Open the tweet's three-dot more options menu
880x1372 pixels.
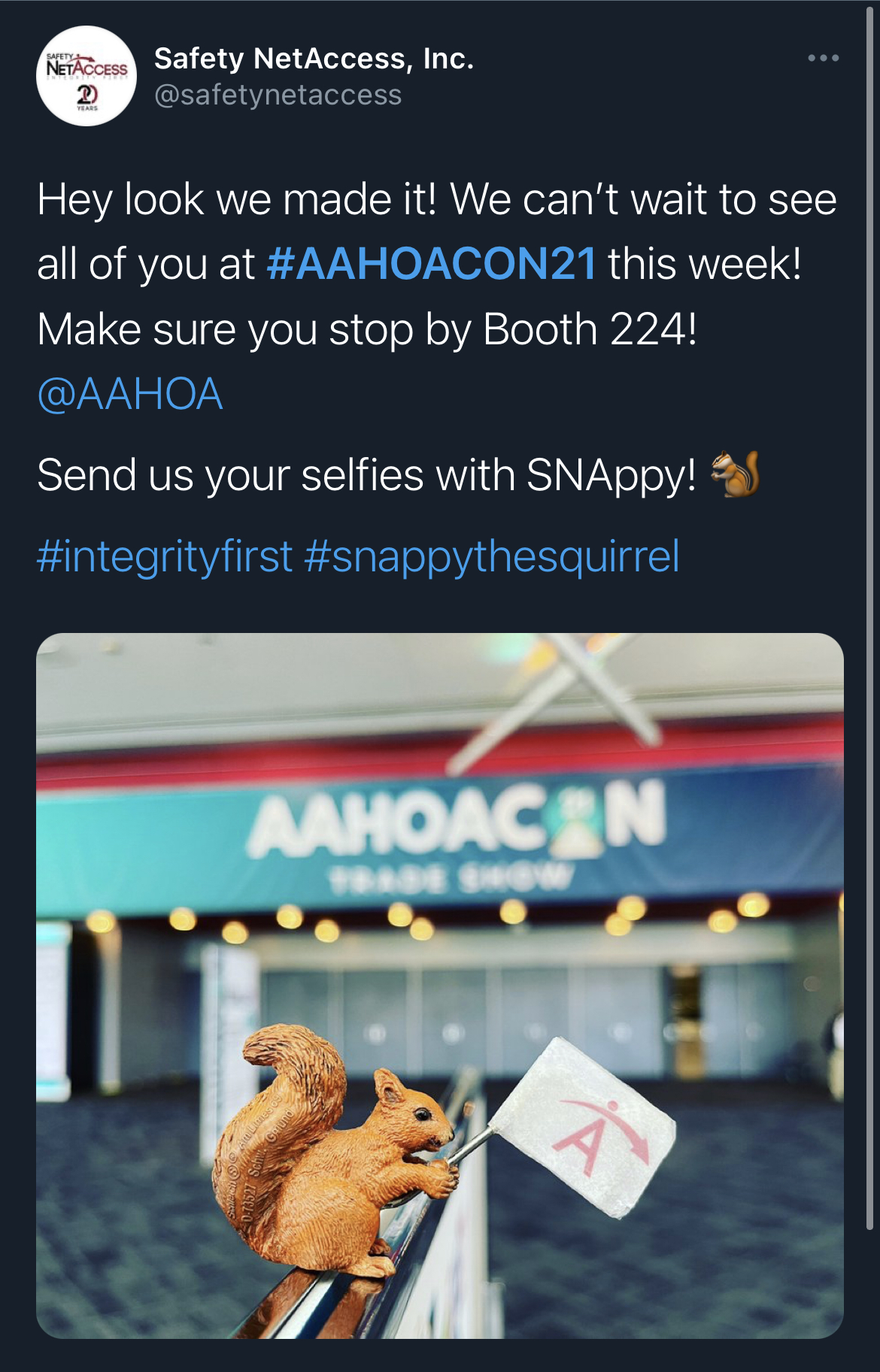(x=823, y=58)
